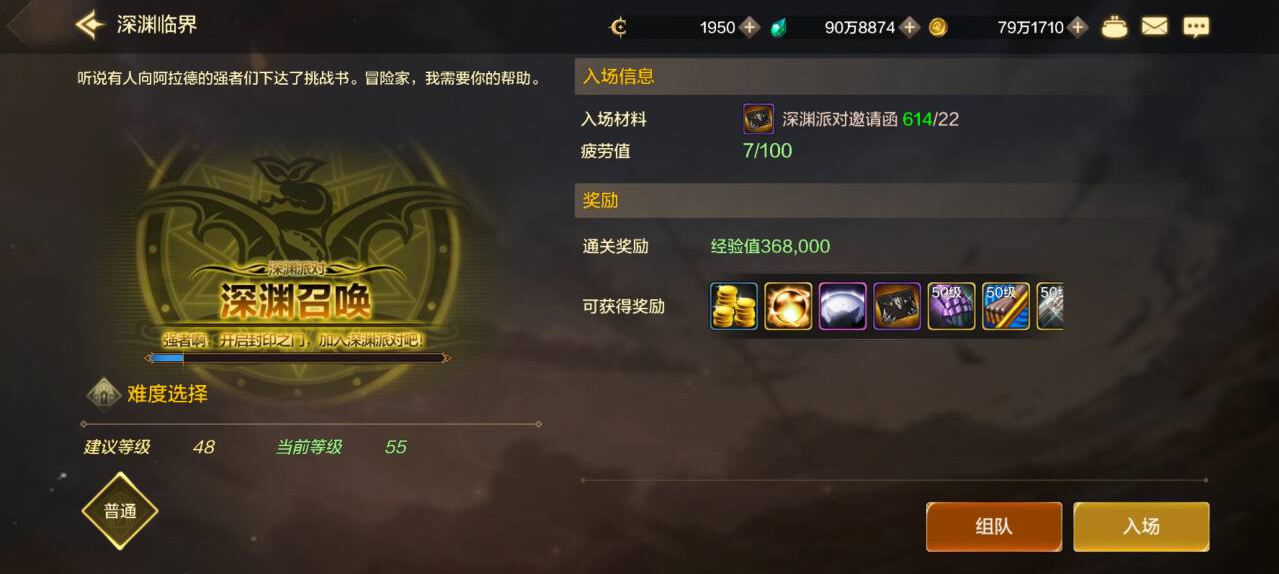
Task: Open the cake event icon in top bar
Action: [1114, 27]
